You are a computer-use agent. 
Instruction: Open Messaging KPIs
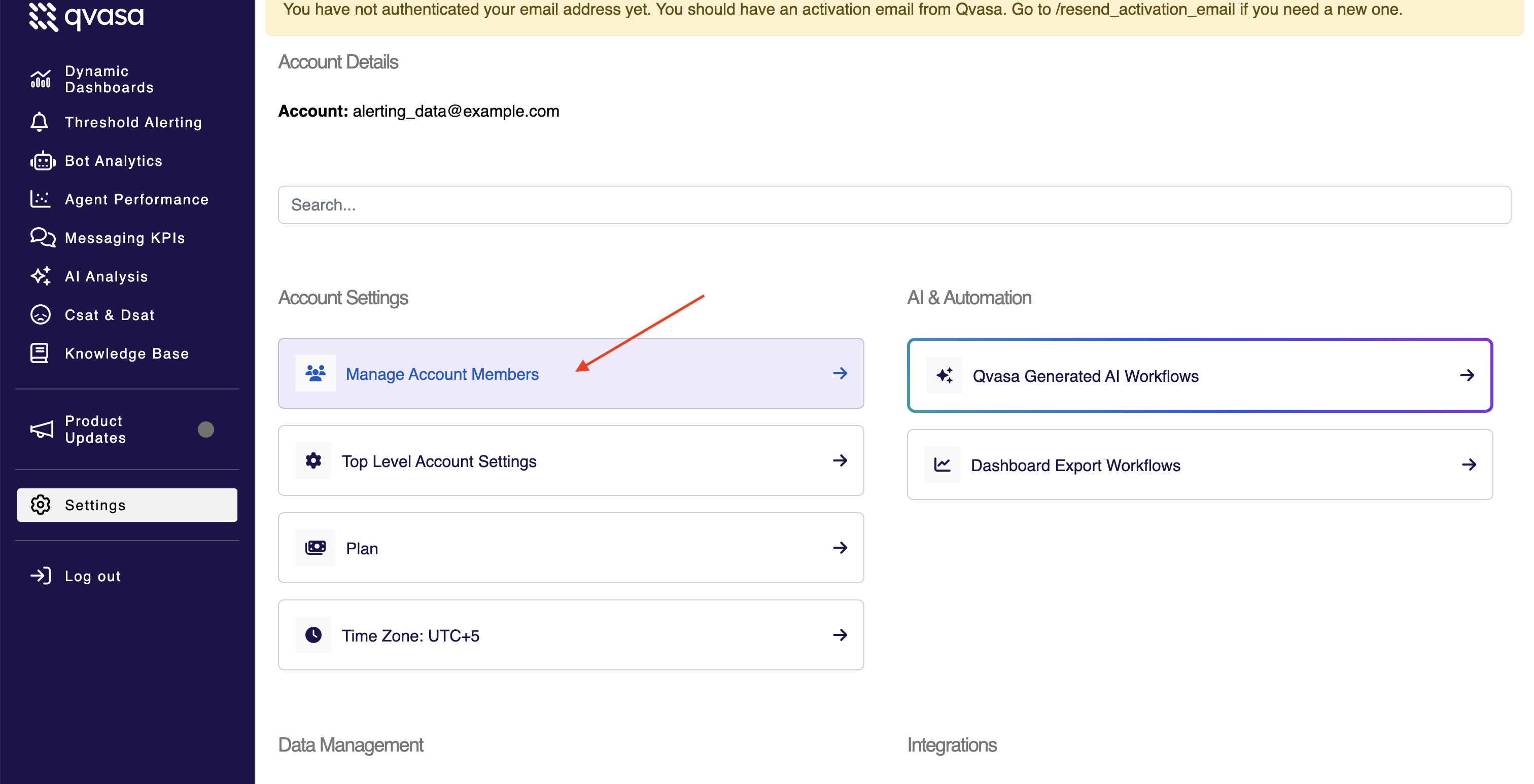click(127, 237)
